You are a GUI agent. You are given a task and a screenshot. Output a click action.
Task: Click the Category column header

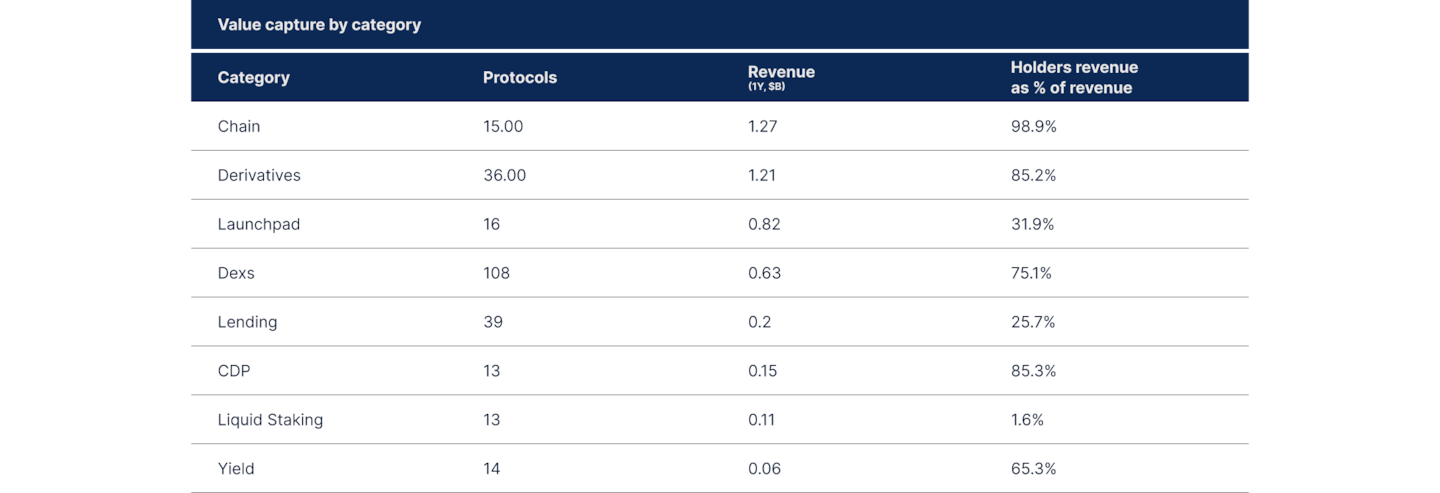click(254, 78)
